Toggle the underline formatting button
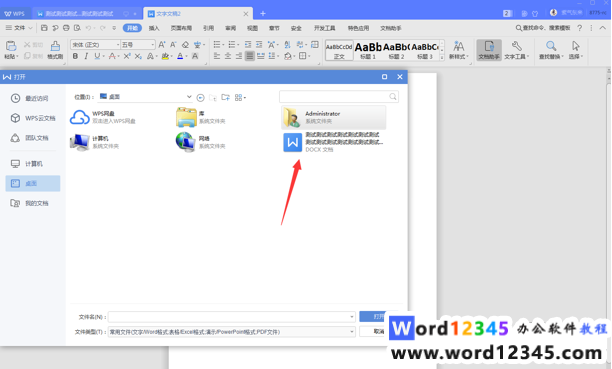Viewport: 612px width, 369px height. (97, 56)
